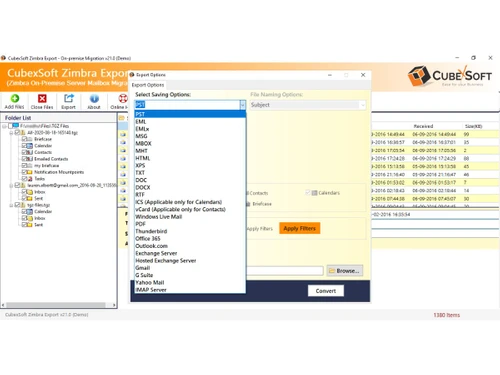Click the orange Apply Filters button
500x375 pixels.
click(300, 228)
